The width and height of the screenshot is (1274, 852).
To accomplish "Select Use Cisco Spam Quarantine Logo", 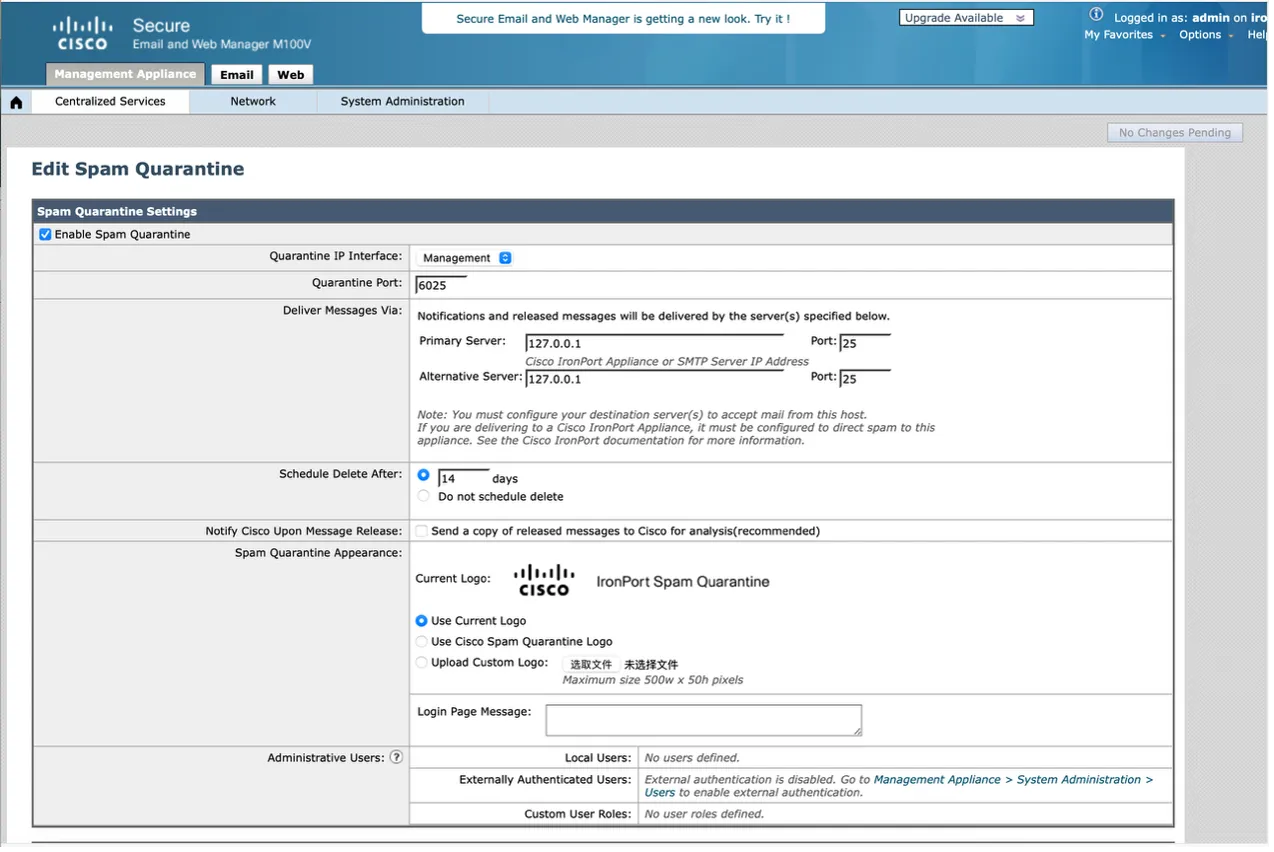I will click(x=422, y=642).
